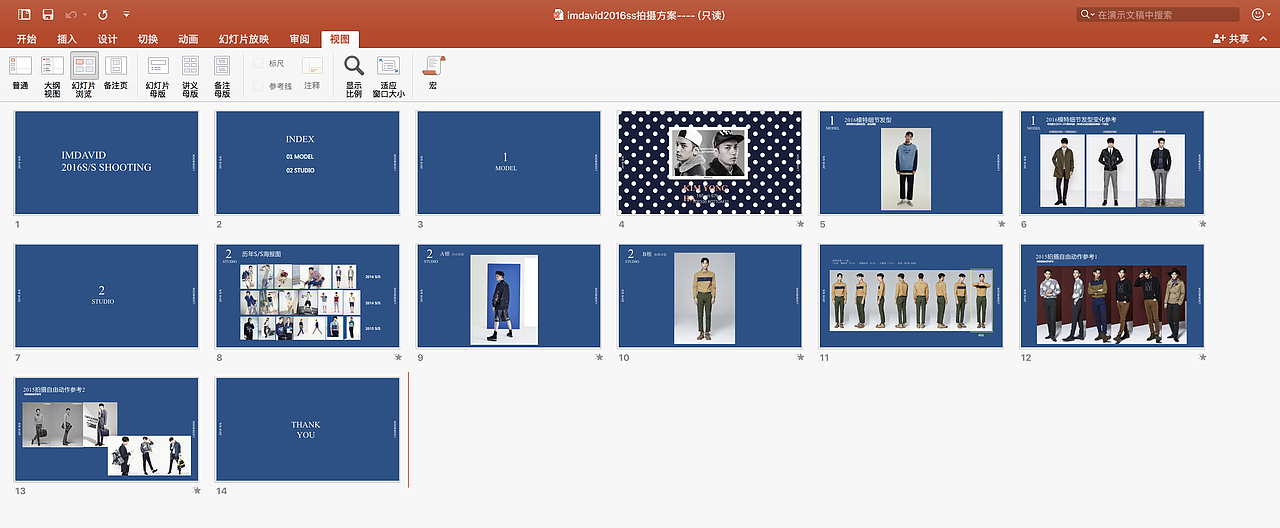Open the 设计 ribbon tab
Viewport: 1280px width, 528px height.
tap(107, 39)
